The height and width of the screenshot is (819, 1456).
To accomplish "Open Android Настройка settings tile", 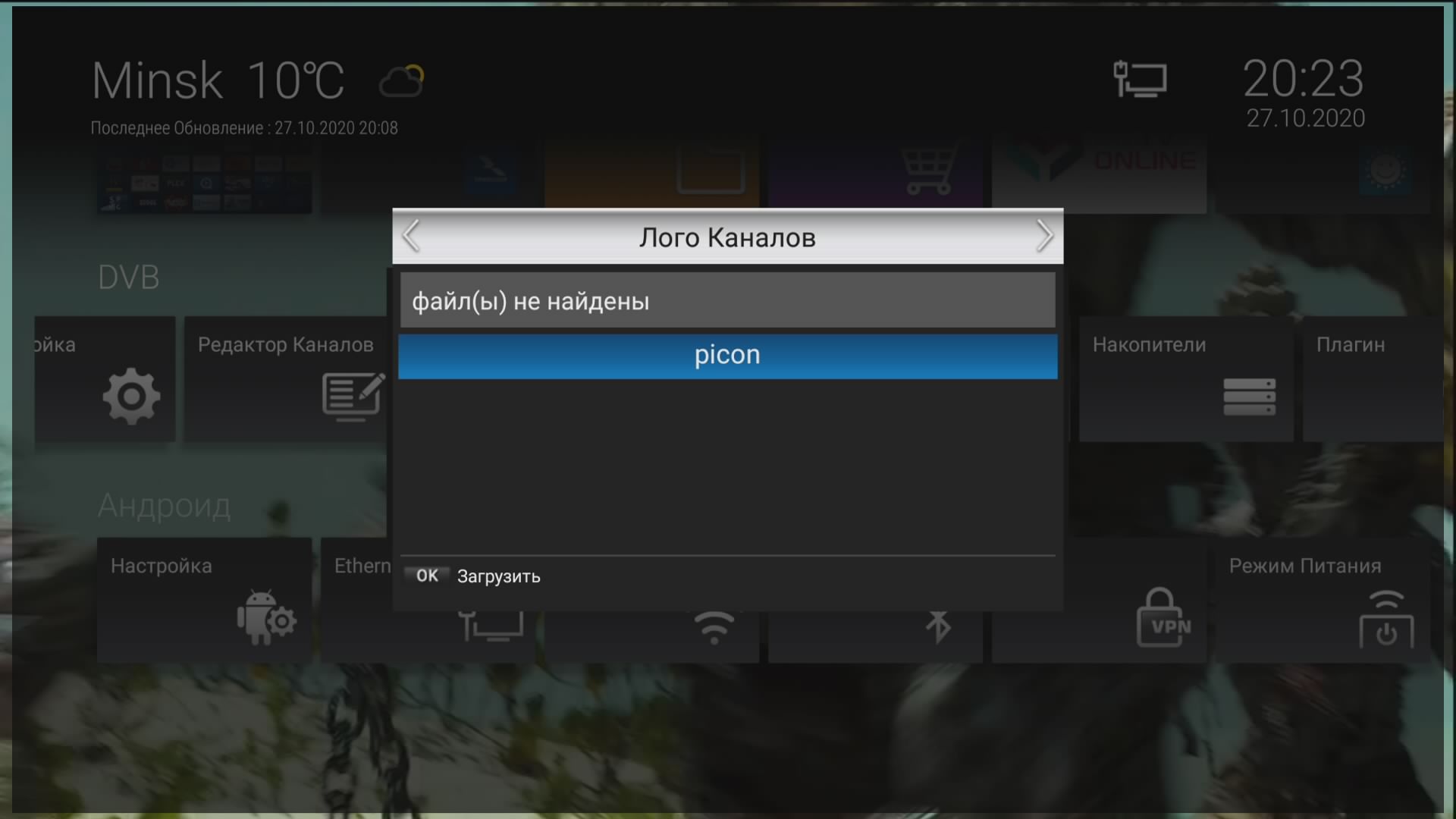I will coord(204,600).
